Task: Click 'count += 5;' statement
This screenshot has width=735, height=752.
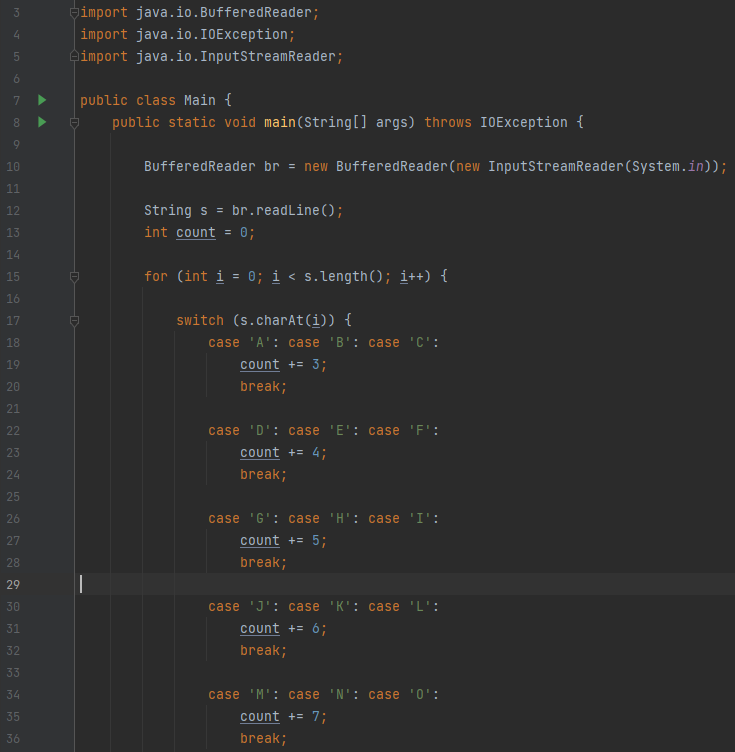Action: pos(283,540)
